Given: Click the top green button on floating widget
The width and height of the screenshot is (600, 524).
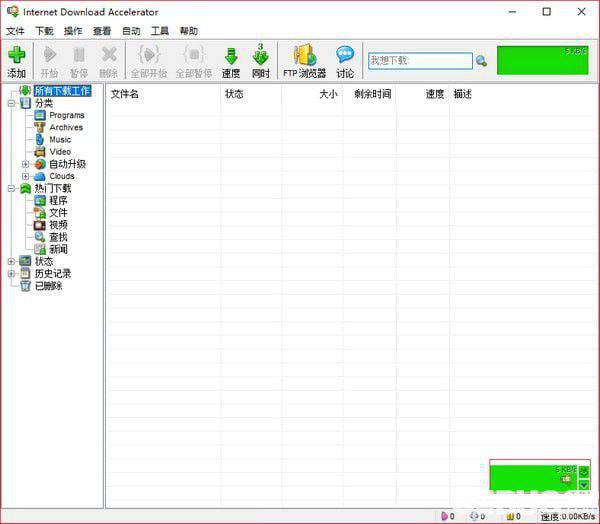Looking at the screenshot, I should [584, 472].
